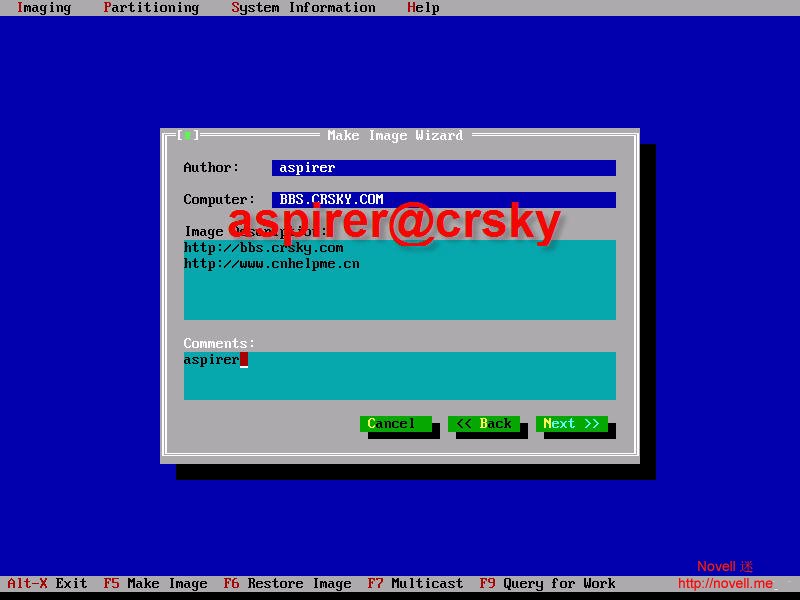
Task: Select F7 Multicast in the status bar
Action: point(415,583)
